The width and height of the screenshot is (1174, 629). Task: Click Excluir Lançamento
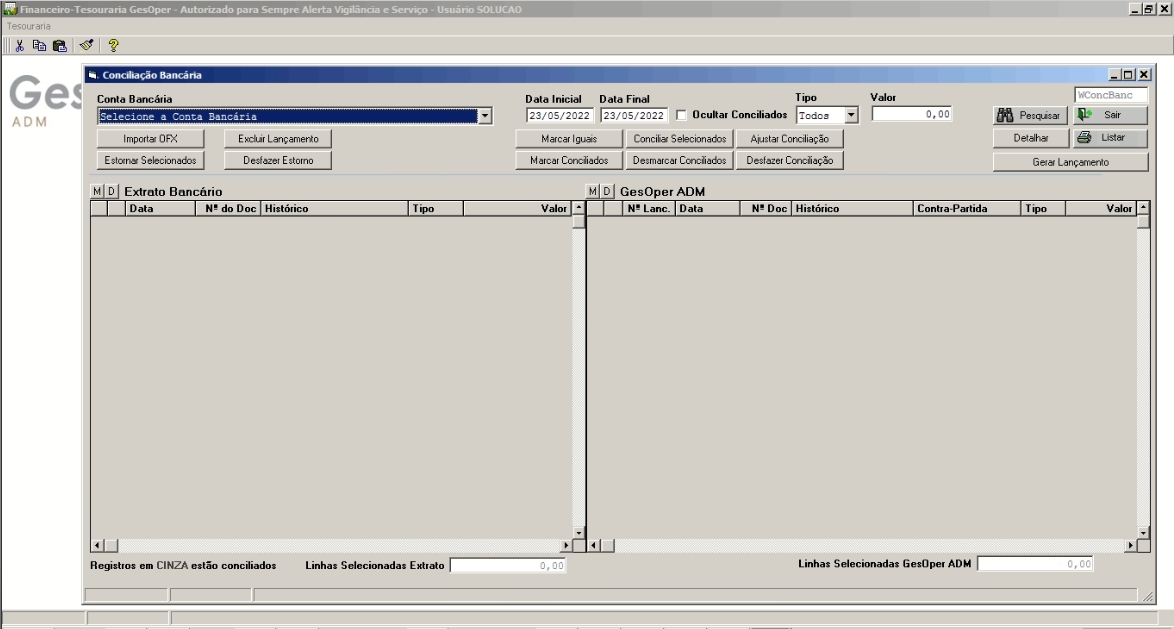pyautogui.click(x=278, y=139)
